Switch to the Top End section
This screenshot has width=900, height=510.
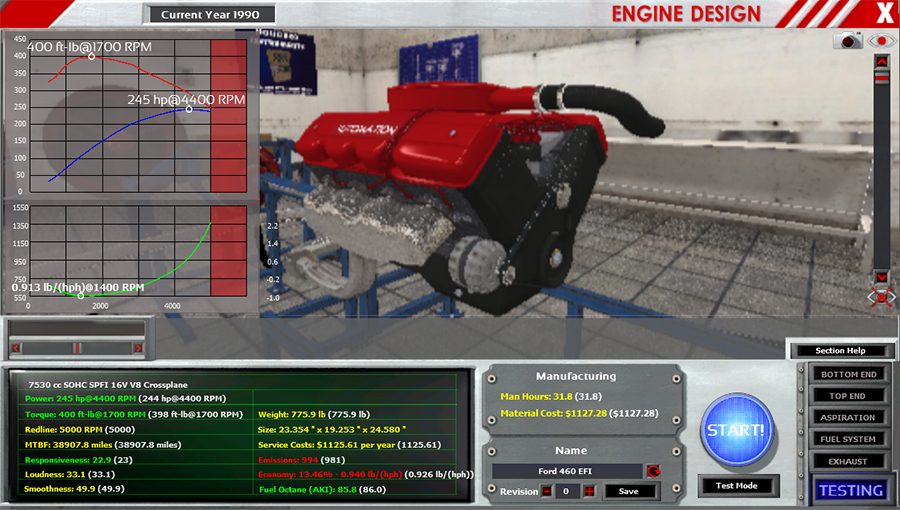tap(848, 396)
